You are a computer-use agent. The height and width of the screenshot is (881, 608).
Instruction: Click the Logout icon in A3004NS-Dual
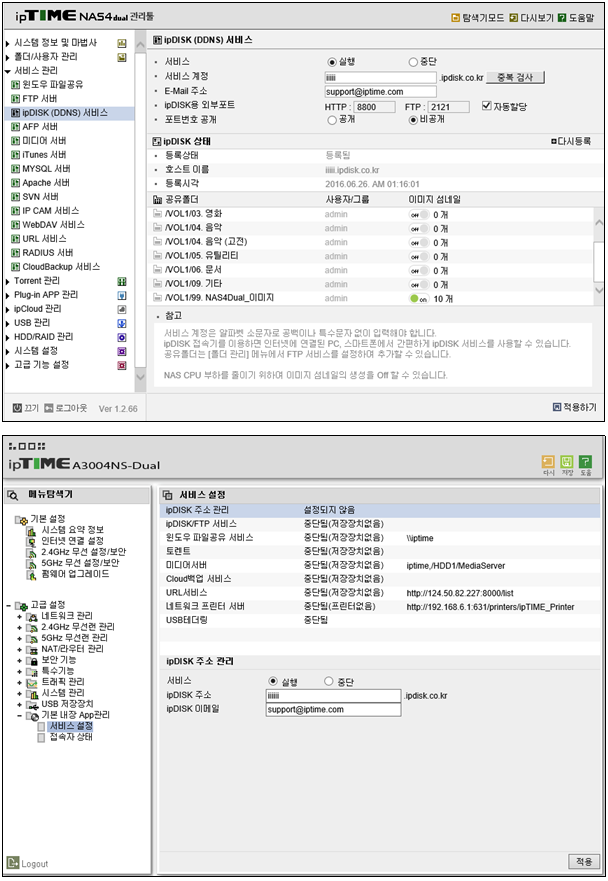(13, 862)
